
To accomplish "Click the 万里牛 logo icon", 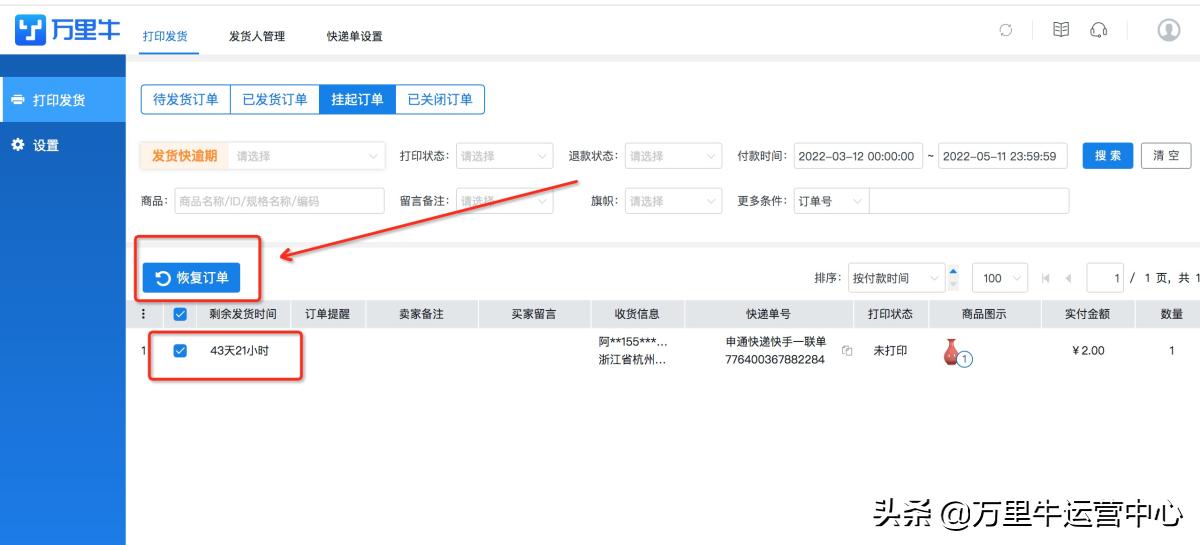I will (x=31, y=31).
